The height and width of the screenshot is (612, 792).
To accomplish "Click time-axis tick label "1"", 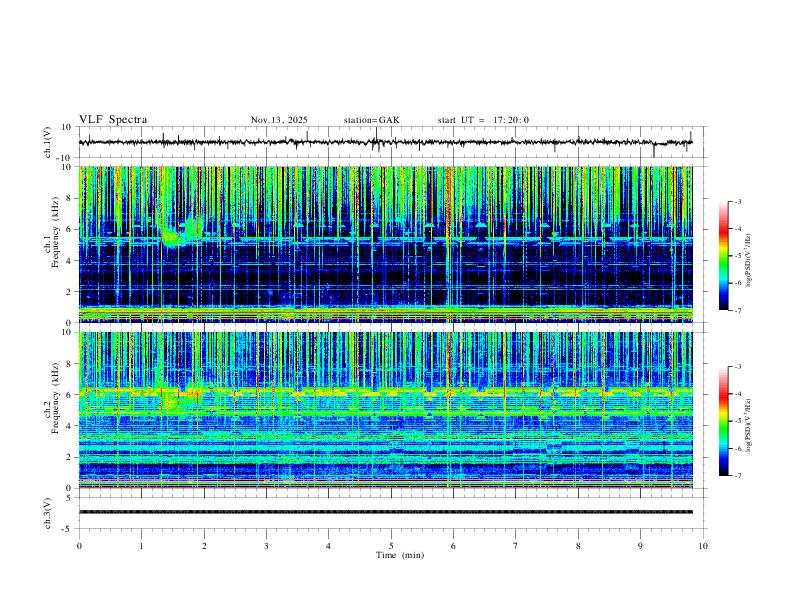I will 141,546.
